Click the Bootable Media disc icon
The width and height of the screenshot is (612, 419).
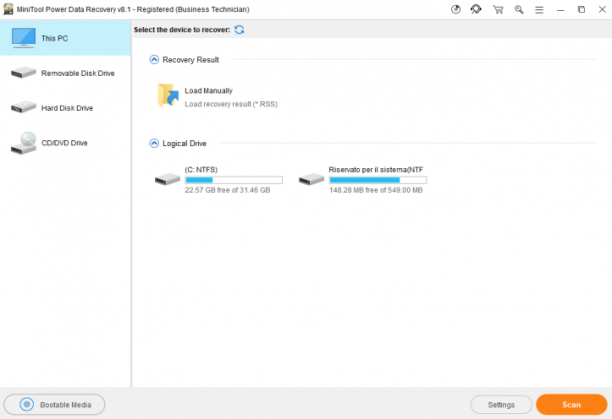[x=27, y=405]
